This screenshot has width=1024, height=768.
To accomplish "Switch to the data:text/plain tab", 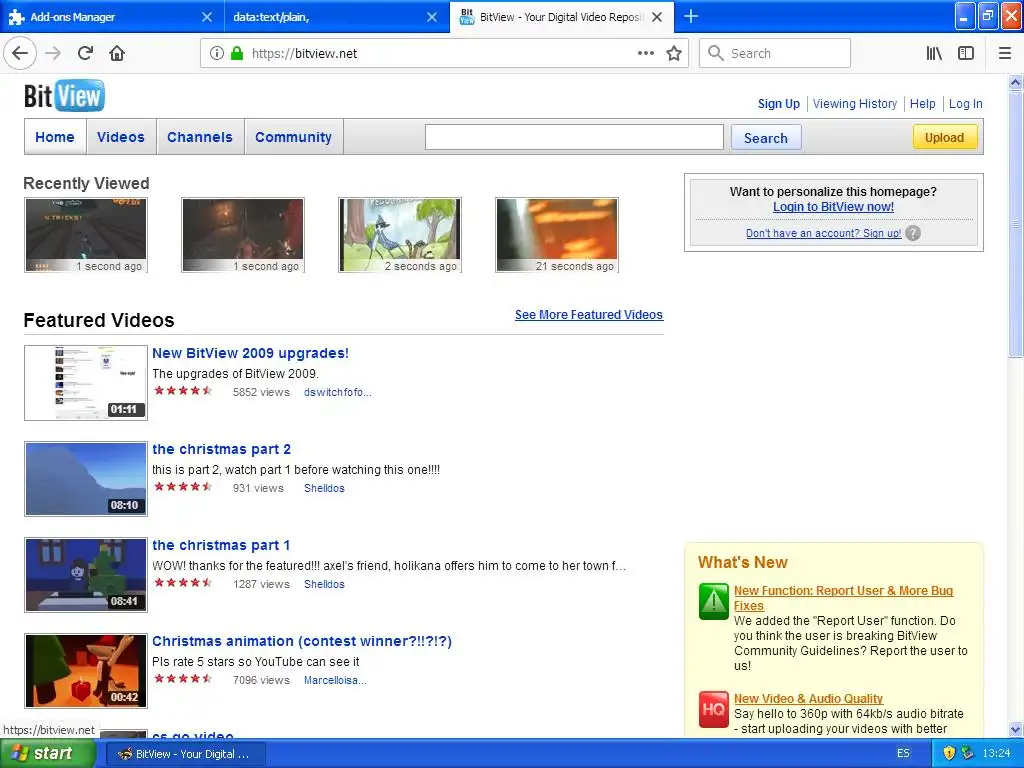I will [x=336, y=17].
